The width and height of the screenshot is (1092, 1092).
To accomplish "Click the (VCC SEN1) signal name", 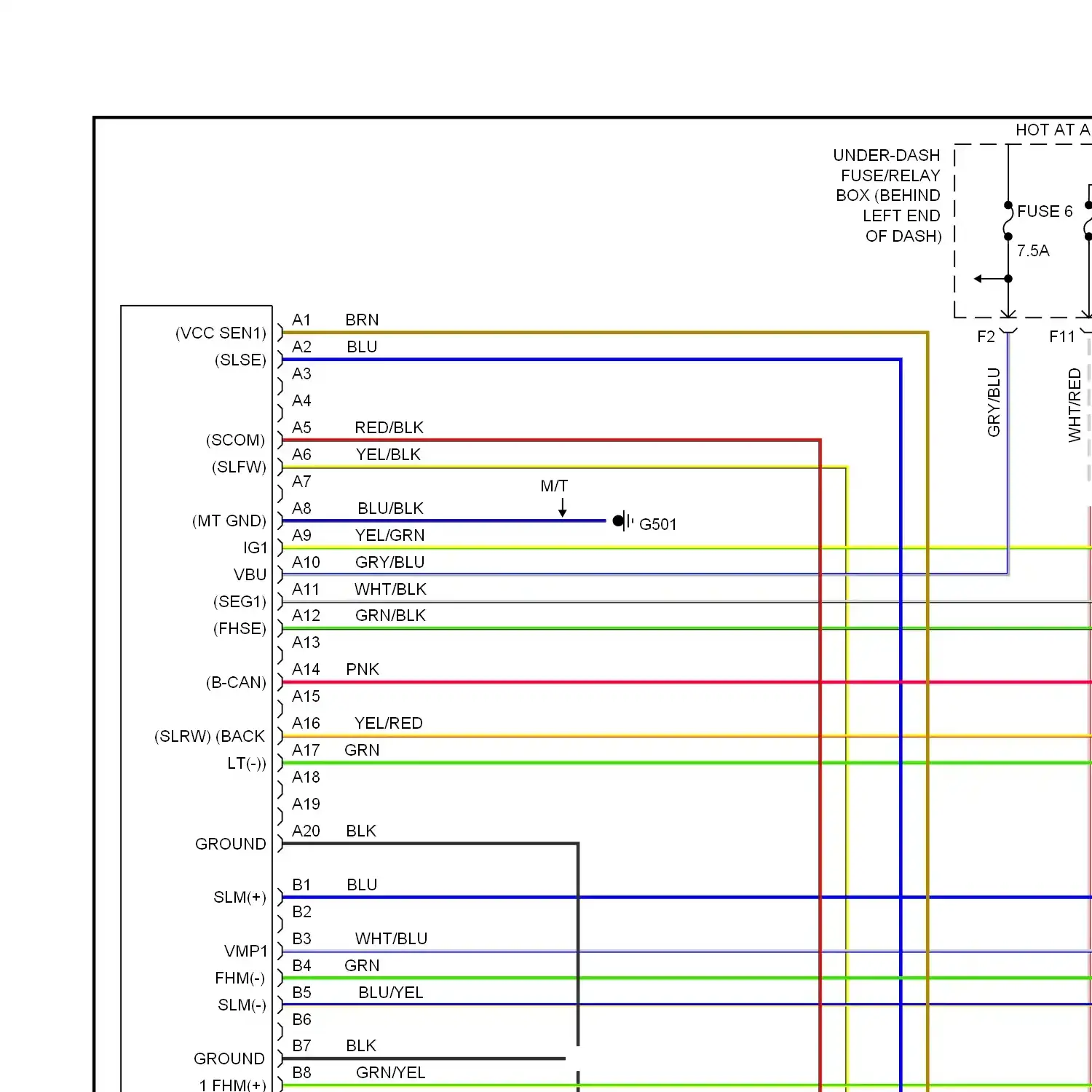I will (x=221, y=333).
